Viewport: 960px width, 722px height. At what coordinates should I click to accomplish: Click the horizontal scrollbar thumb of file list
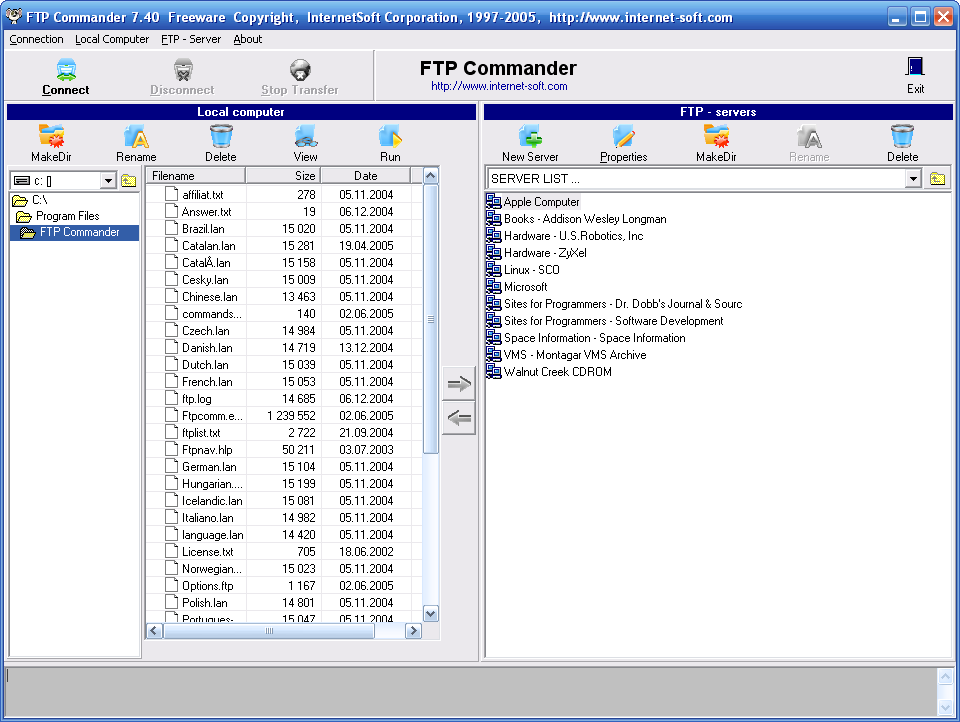pos(269,631)
